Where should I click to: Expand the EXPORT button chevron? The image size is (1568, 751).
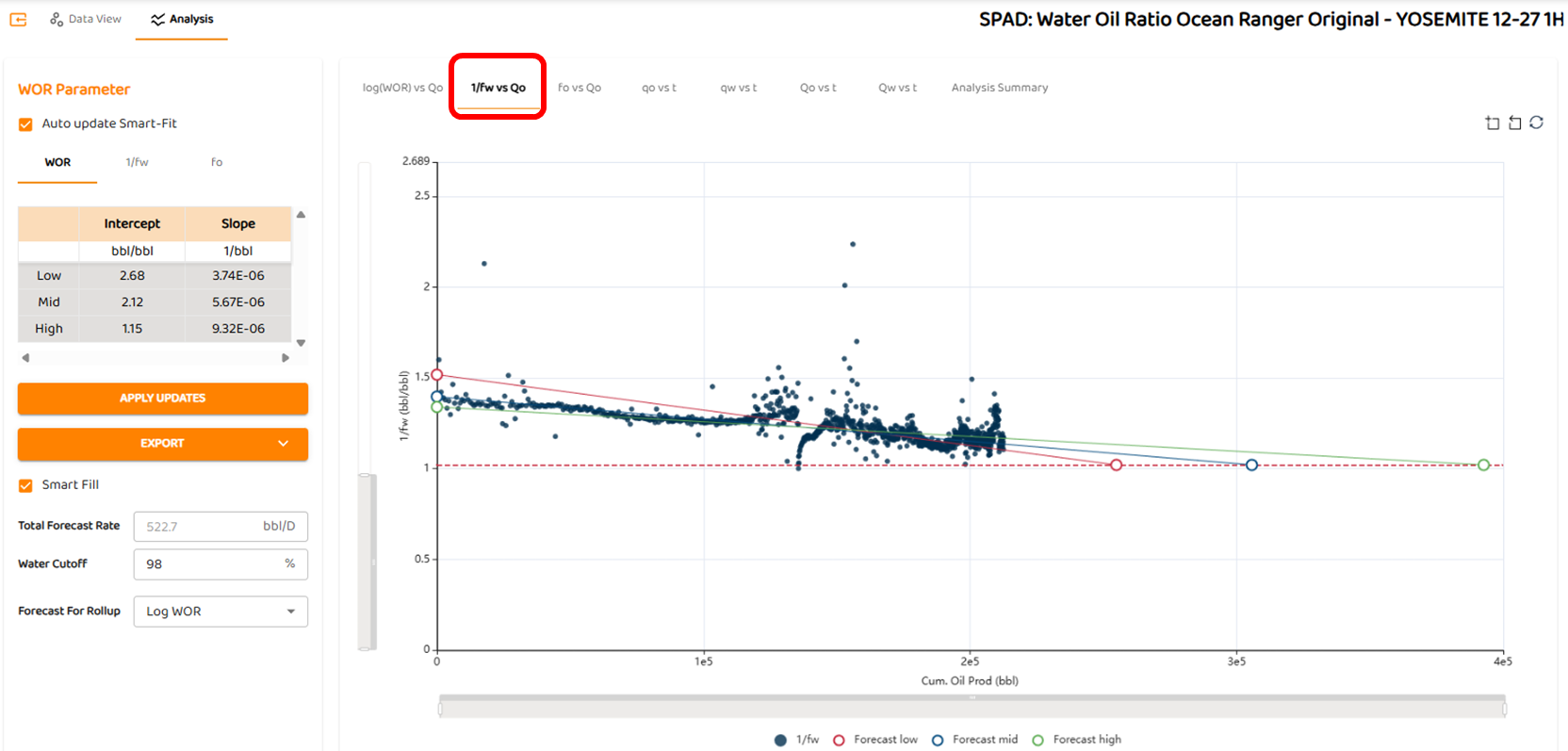[x=283, y=444]
